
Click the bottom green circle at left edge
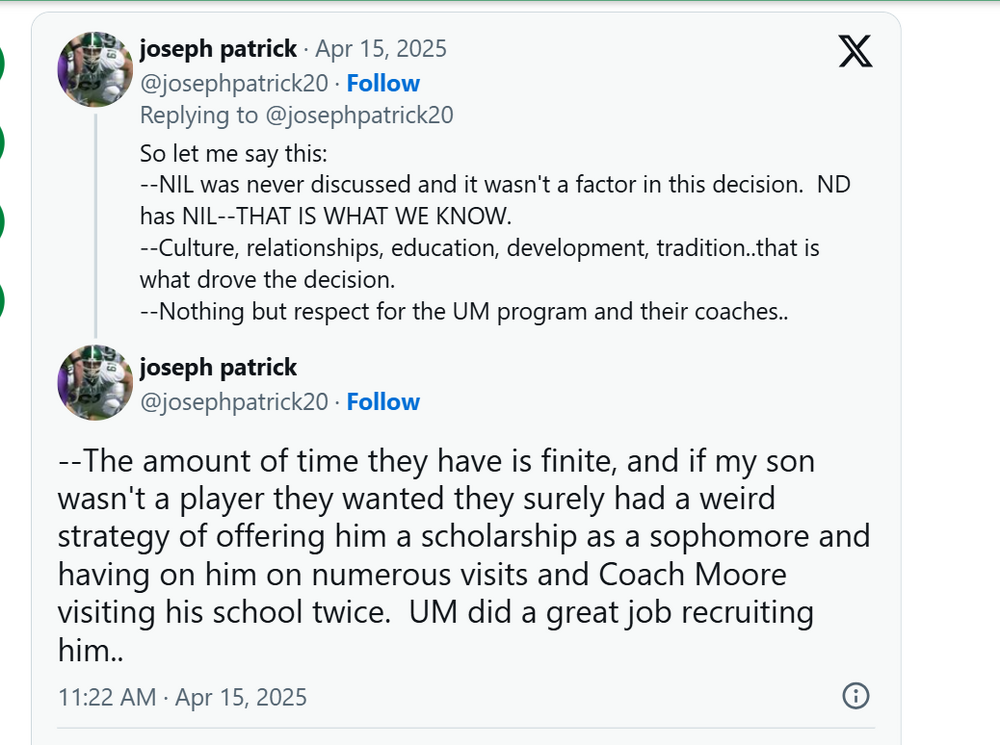[2, 299]
